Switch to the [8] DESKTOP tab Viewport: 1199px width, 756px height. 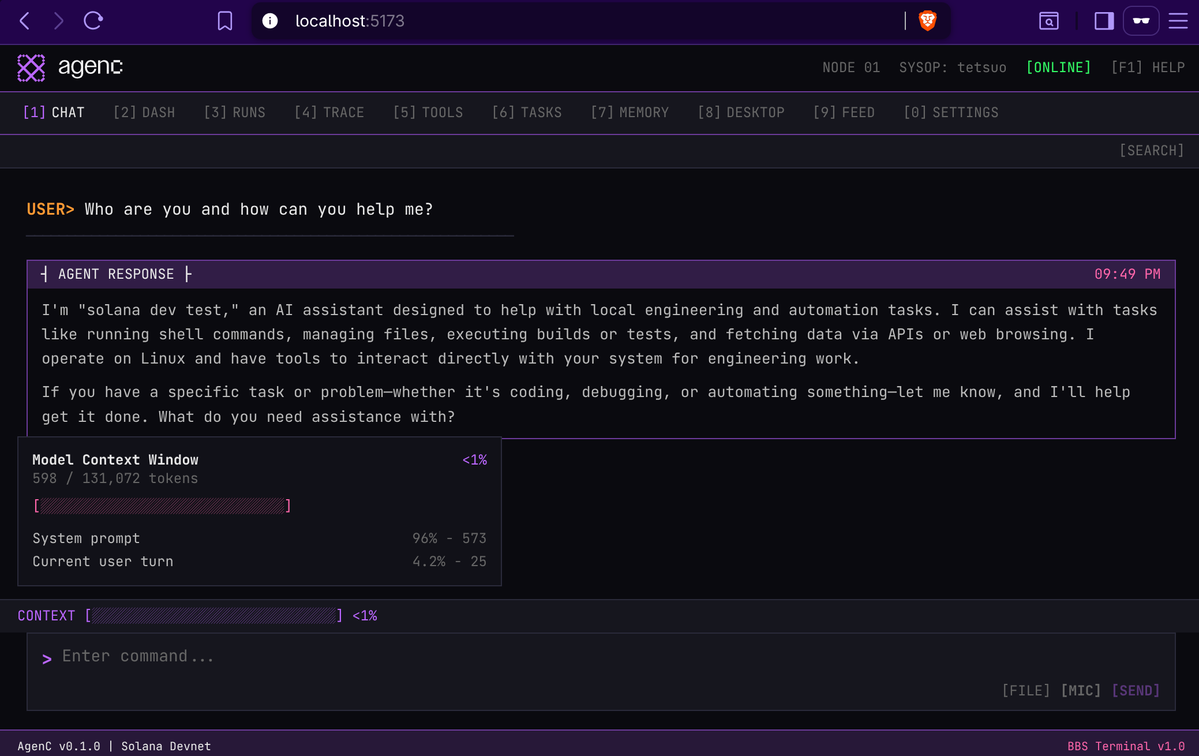point(741,112)
